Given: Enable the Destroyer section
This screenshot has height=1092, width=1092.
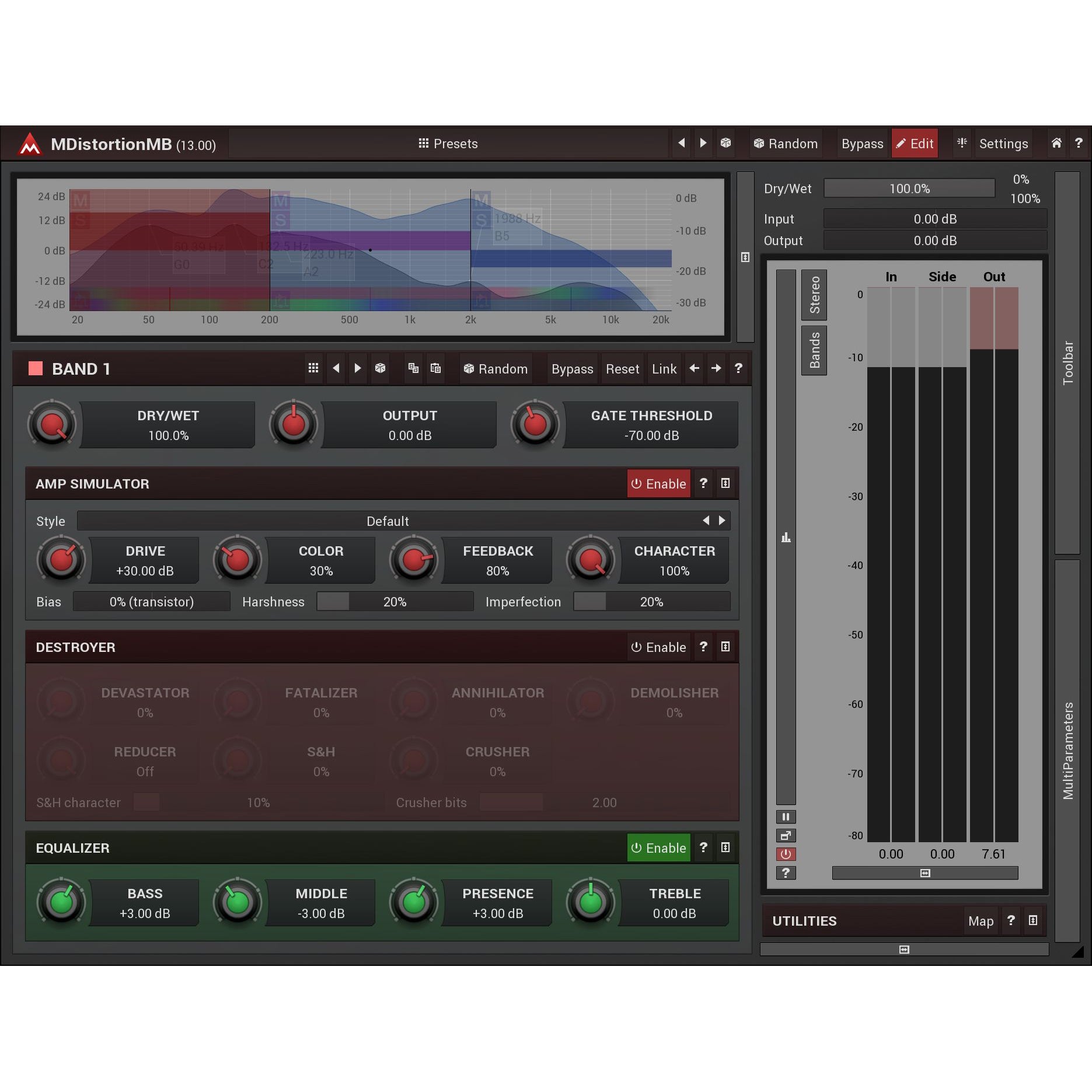Looking at the screenshot, I should pyautogui.click(x=658, y=647).
